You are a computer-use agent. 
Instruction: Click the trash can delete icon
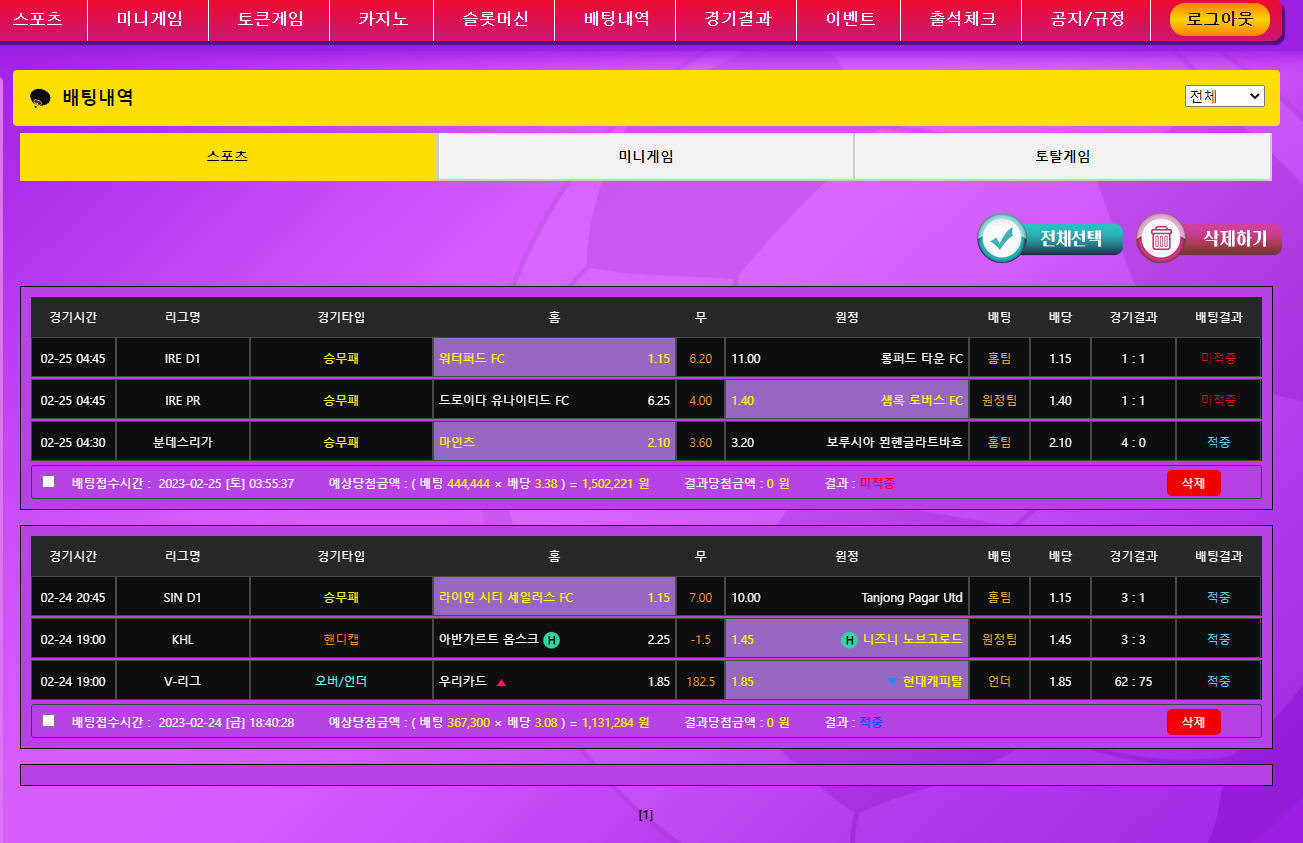[1161, 239]
